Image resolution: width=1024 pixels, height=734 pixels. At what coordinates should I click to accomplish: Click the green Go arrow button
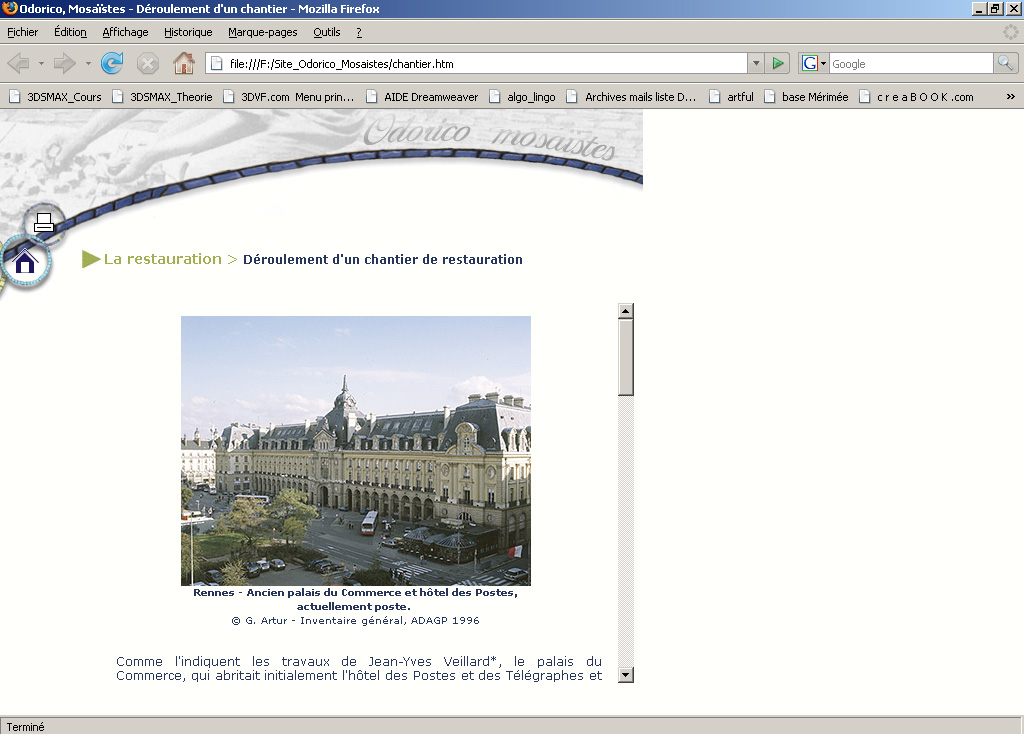pyautogui.click(x=777, y=63)
